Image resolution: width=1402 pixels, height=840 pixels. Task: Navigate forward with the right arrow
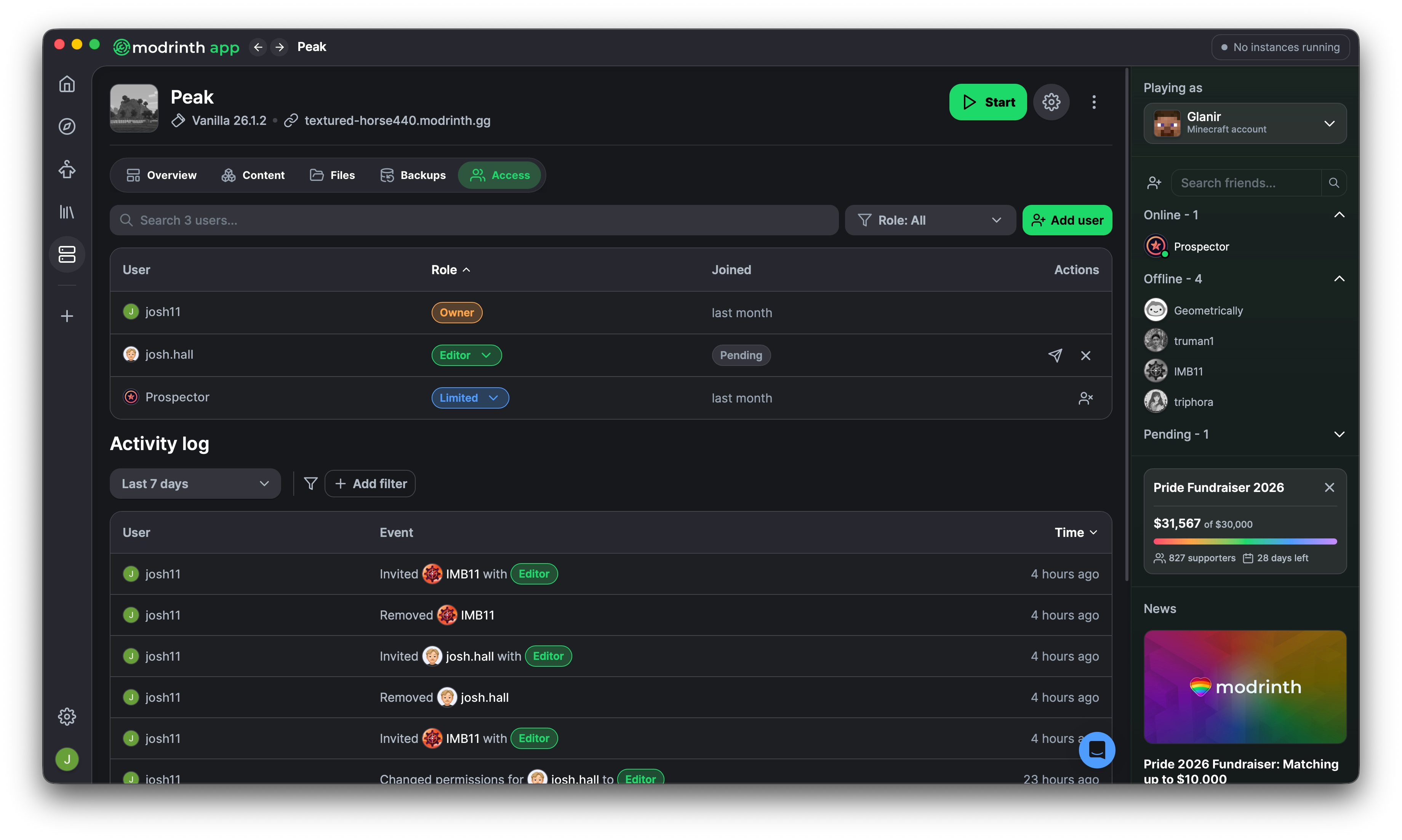tap(280, 47)
